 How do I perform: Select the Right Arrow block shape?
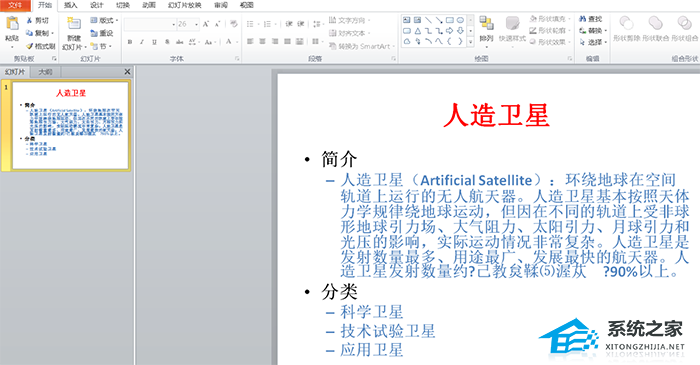[450, 31]
